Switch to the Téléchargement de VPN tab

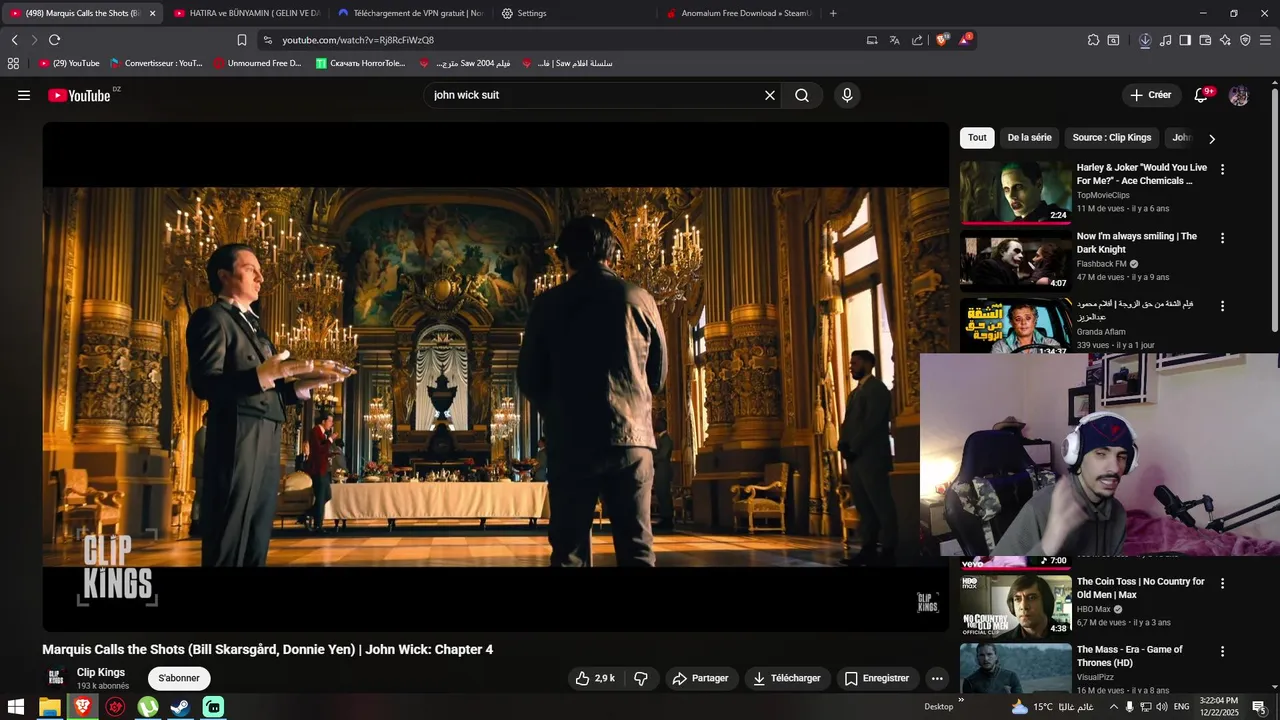coord(411,13)
